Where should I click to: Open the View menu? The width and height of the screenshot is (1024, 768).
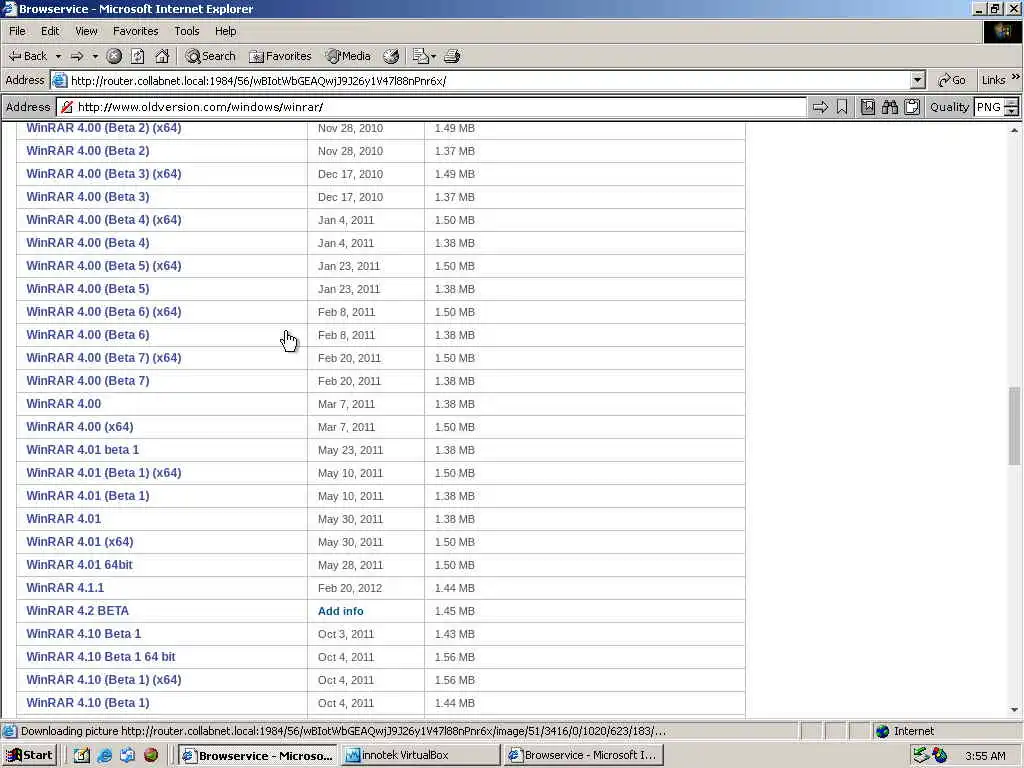[86, 31]
